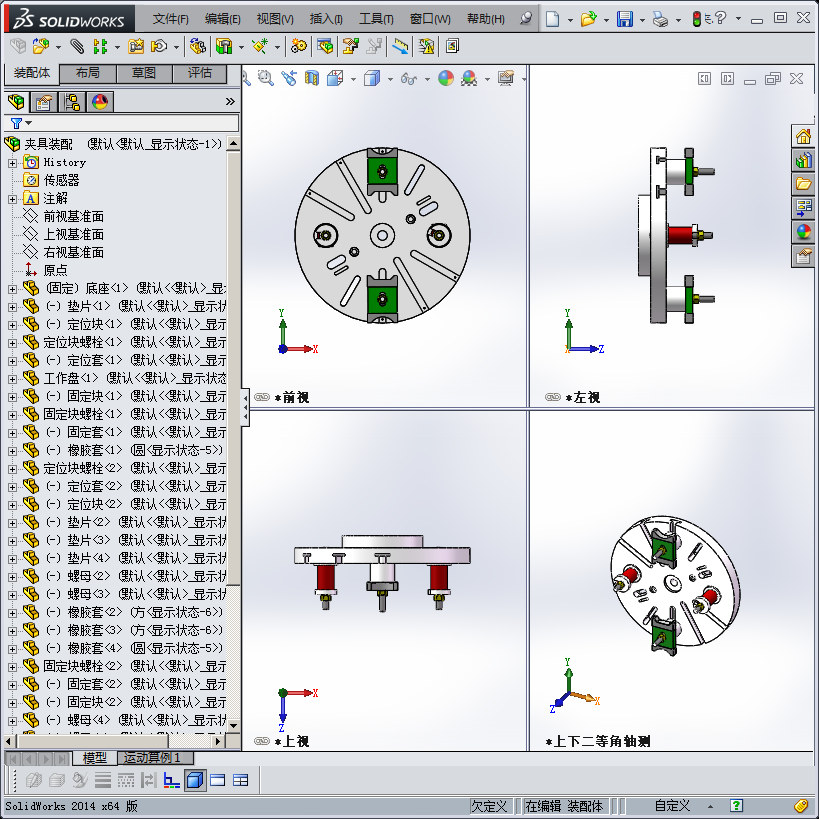Click the paperclip Mate icon
This screenshot has height=819, width=819.
tap(77, 46)
